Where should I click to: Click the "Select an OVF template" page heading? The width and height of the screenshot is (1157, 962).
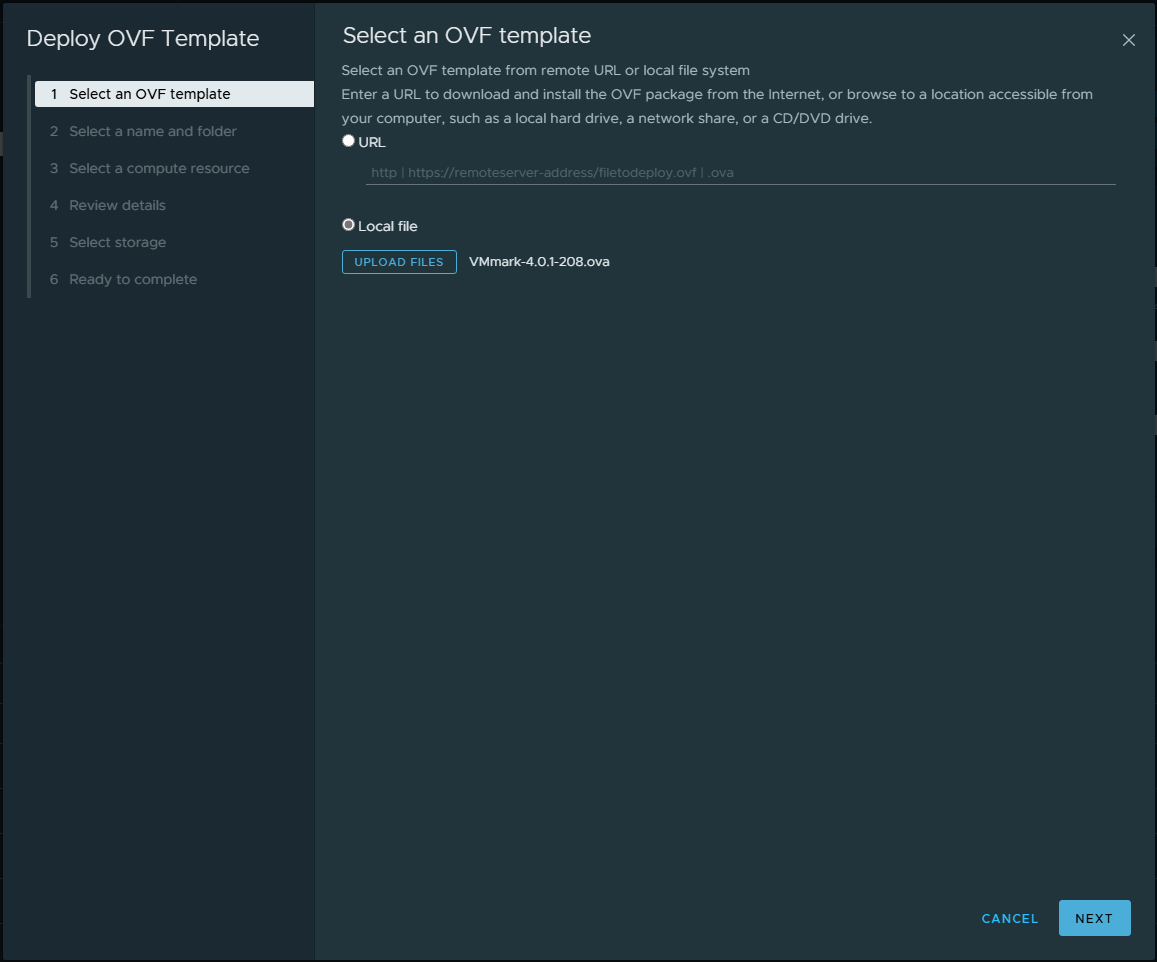467,36
